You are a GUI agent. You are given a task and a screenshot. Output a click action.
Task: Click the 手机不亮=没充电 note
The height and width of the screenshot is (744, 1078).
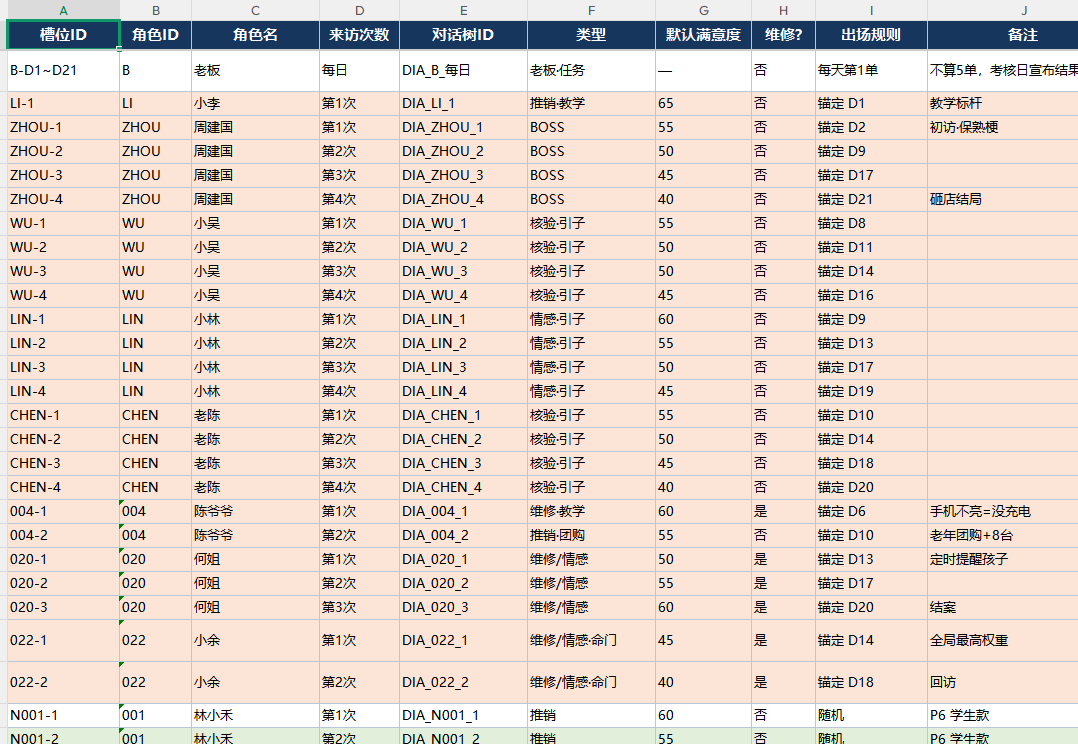click(1003, 512)
